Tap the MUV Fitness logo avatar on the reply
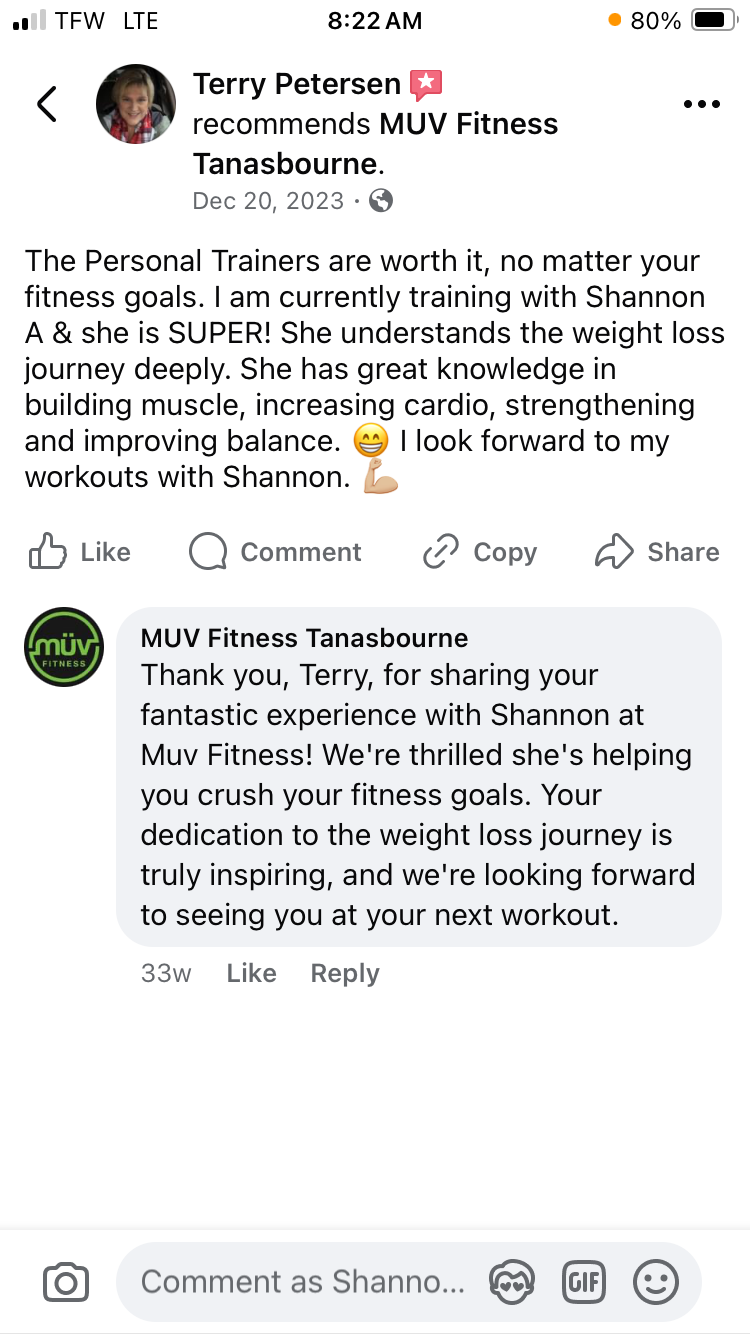The height and width of the screenshot is (1334, 750). click(x=63, y=647)
